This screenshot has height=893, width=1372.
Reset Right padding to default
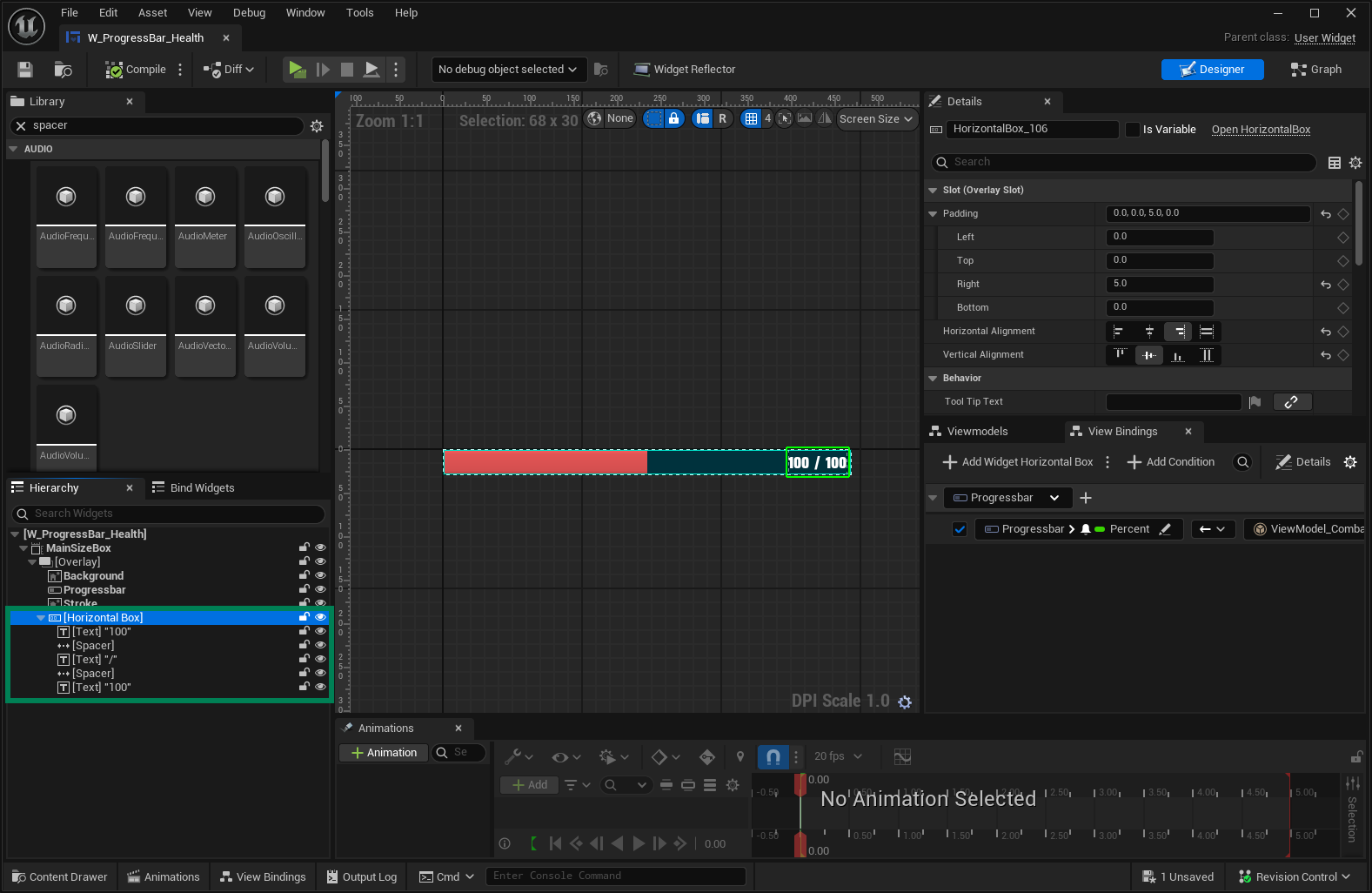pos(1325,285)
